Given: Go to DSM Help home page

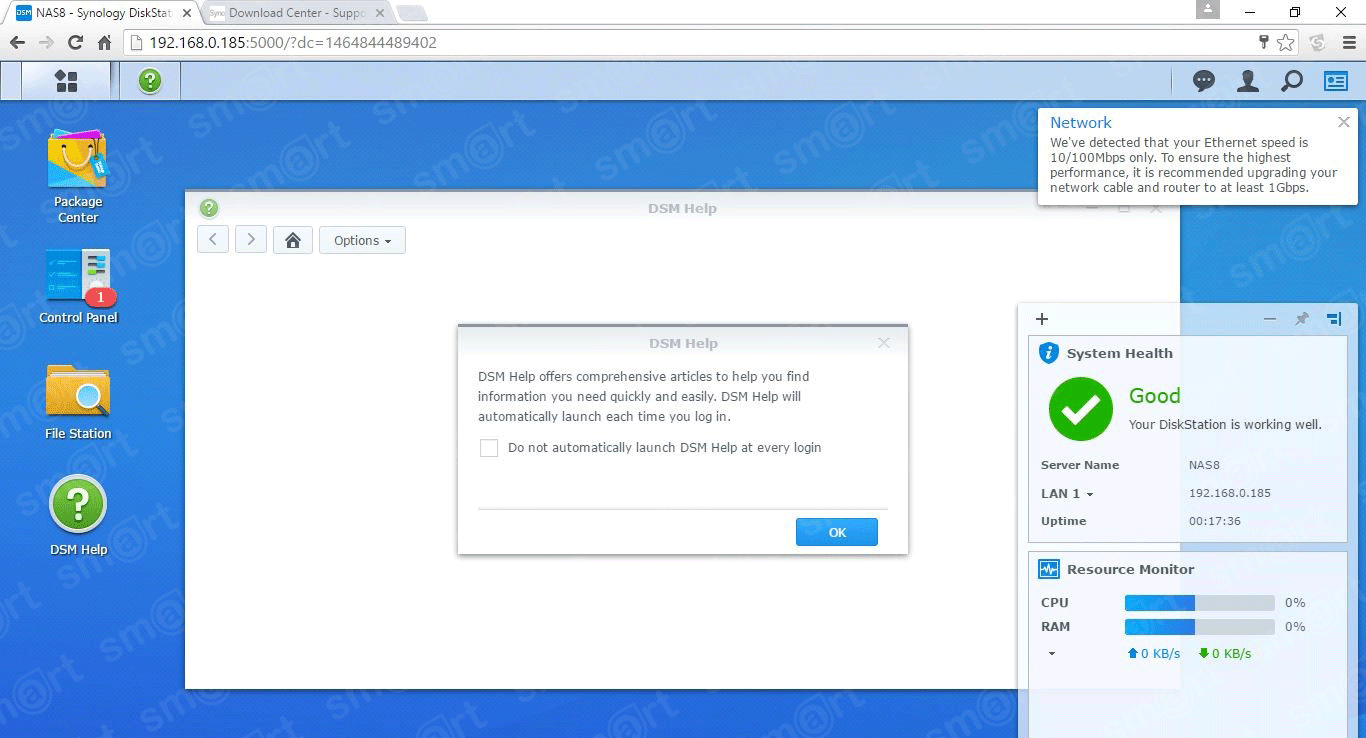Looking at the screenshot, I should 293,240.
